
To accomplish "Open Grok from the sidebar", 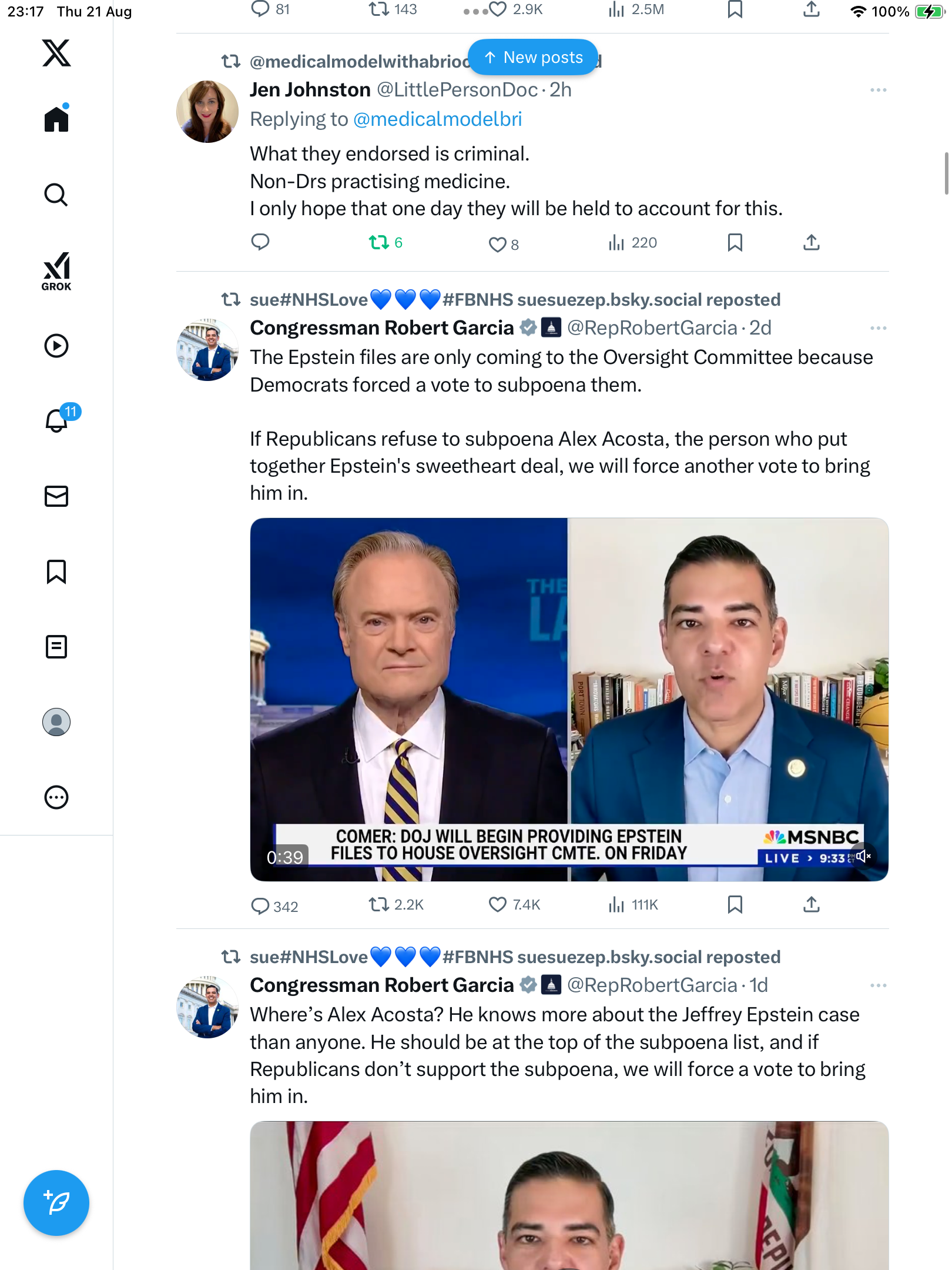I will pos(56,271).
